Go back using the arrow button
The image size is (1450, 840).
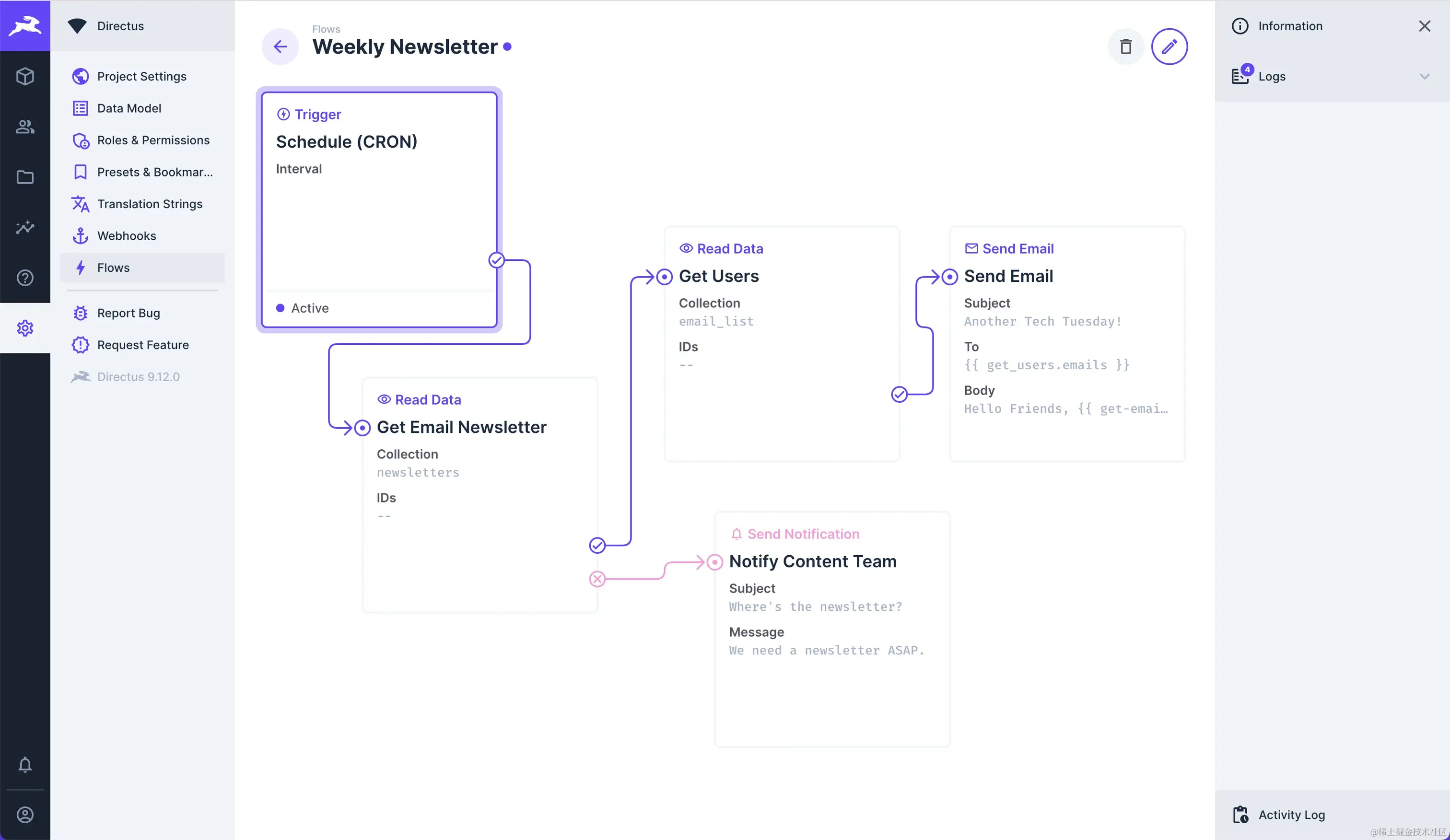pyautogui.click(x=280, y=47)
